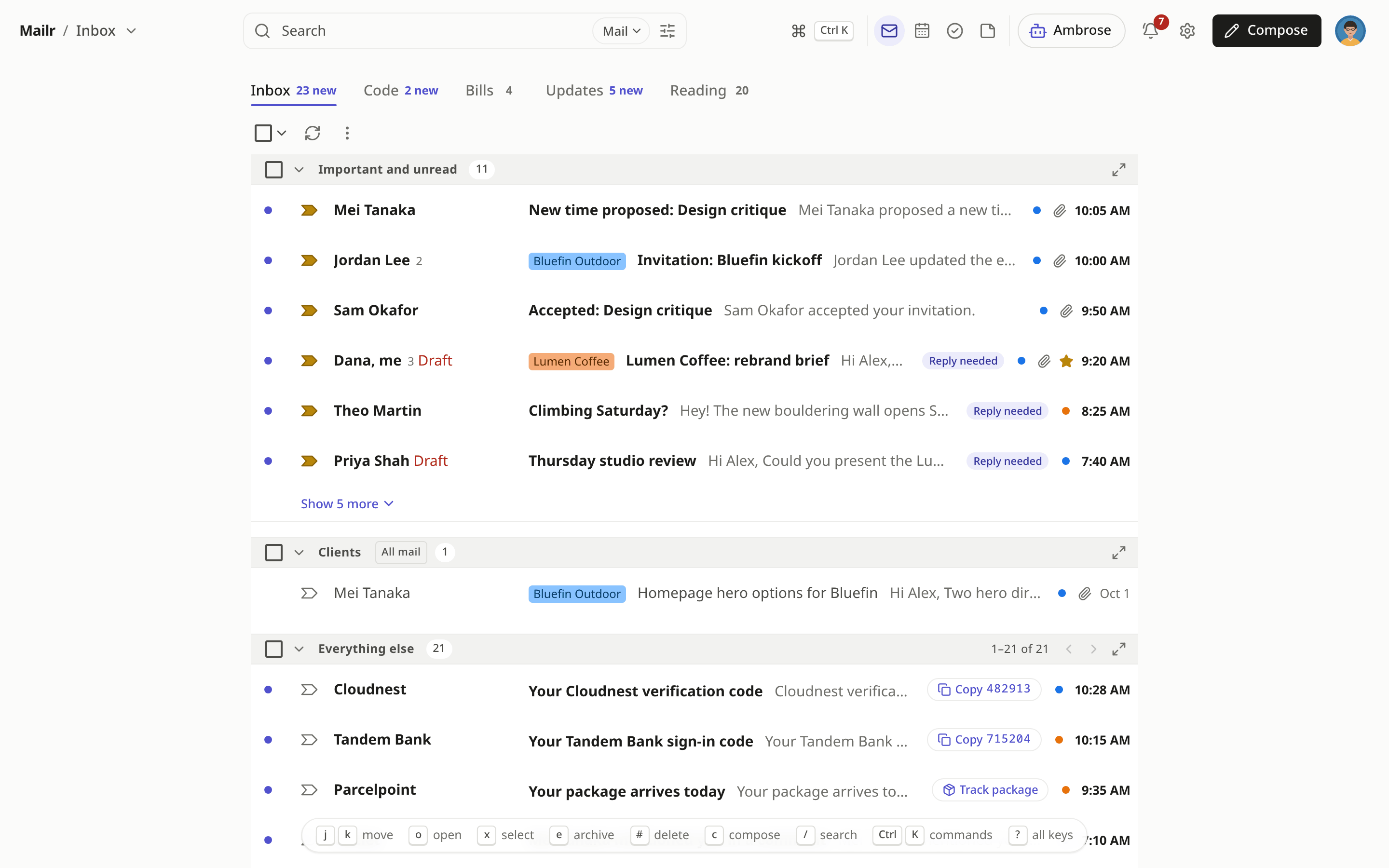This screenshot has height=868, width=1389.
Task: Open selection options arrow beside select-all checkbox
Action: coord(281,133)
